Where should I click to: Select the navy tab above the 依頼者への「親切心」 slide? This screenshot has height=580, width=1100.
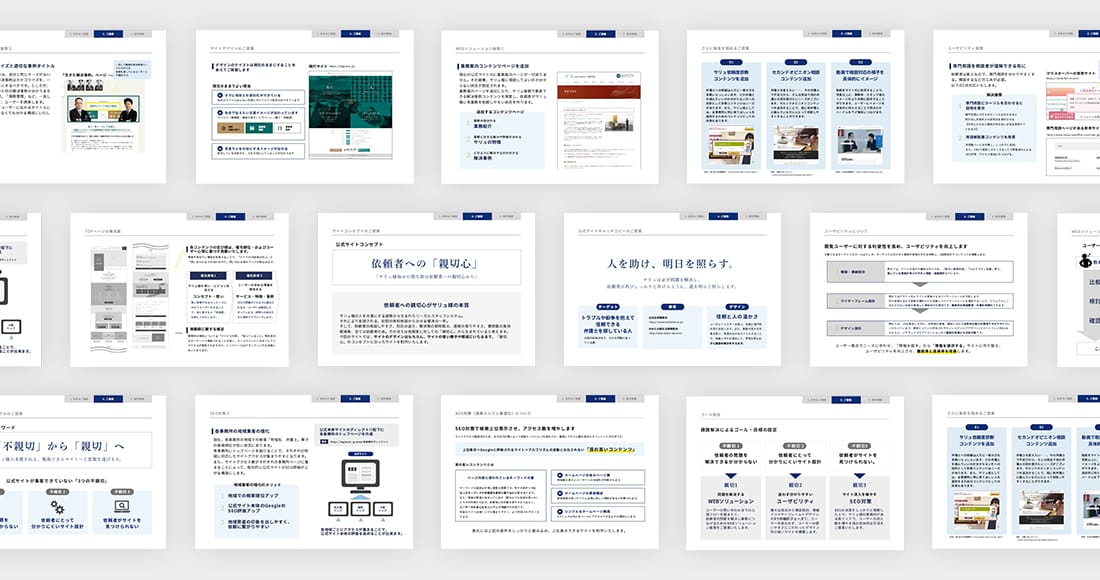pyautogui.click(x=477, y=216)
